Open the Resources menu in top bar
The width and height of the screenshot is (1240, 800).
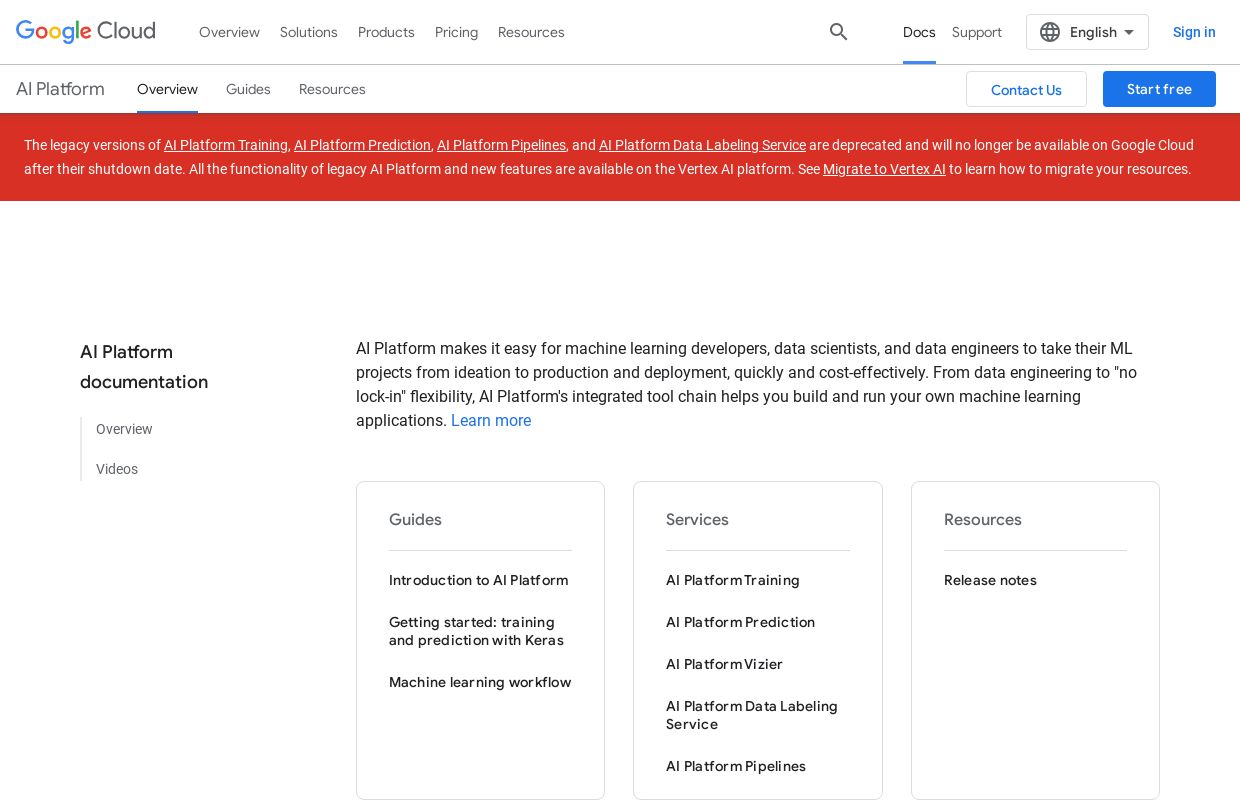[x=531, y=32]
